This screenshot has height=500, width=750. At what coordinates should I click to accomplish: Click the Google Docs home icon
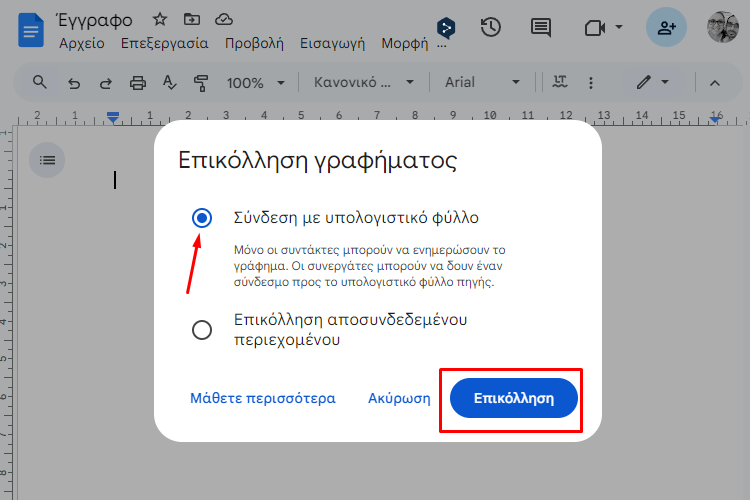point(31,30)
